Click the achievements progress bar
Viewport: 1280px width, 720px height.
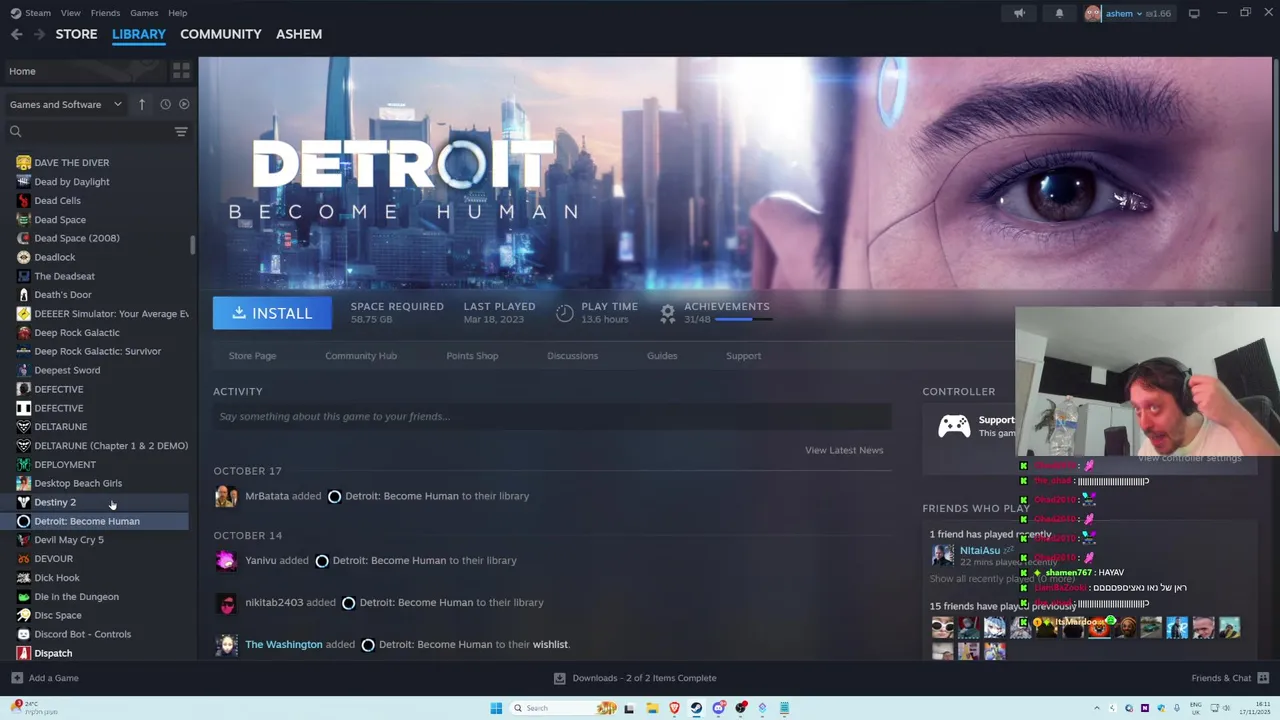click(x=743, y=320)
